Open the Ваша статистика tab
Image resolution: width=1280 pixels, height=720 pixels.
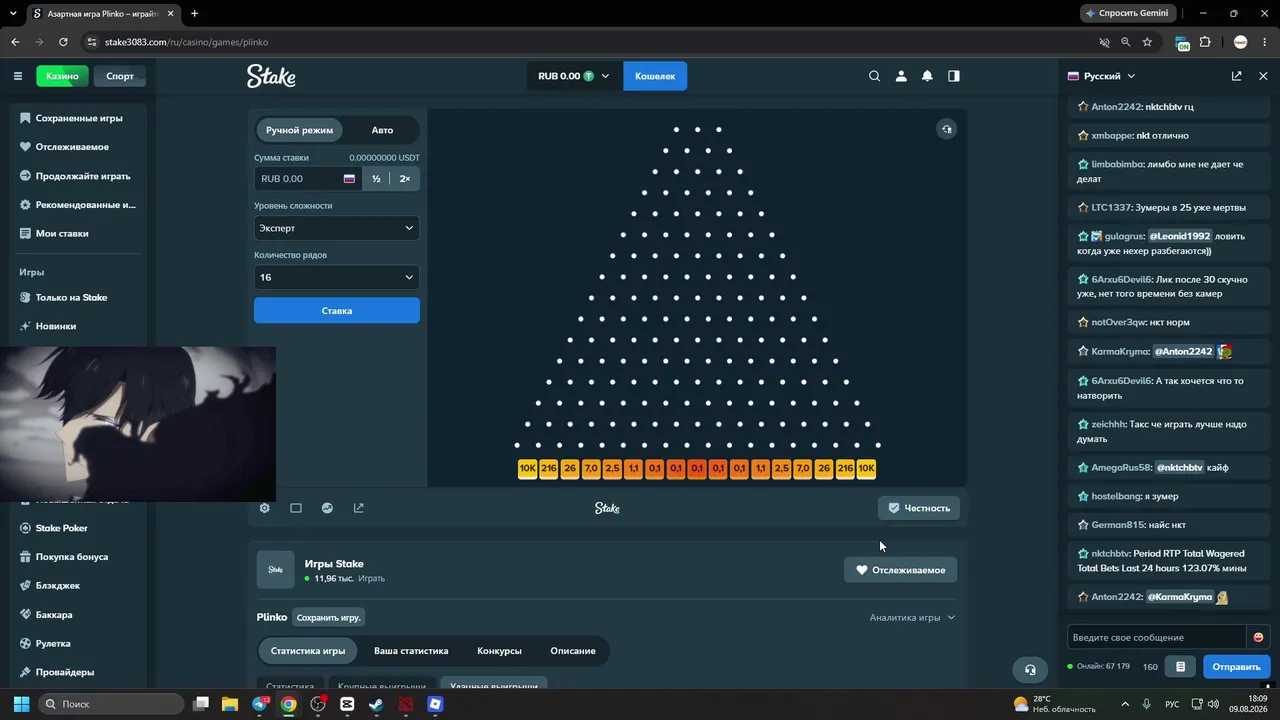411,651
